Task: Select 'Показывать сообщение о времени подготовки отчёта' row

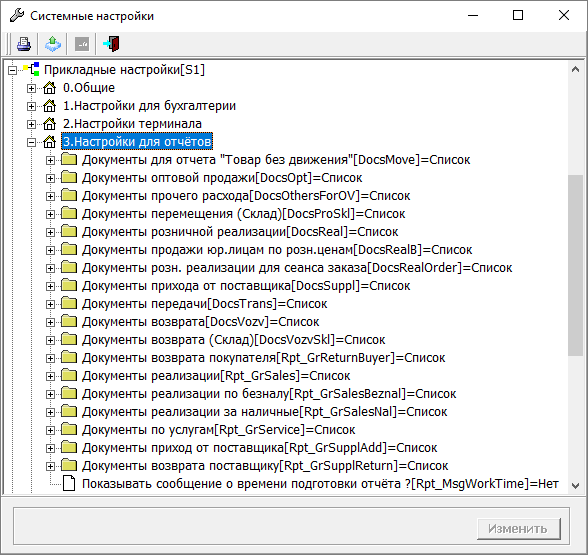Action: [320, 484]
